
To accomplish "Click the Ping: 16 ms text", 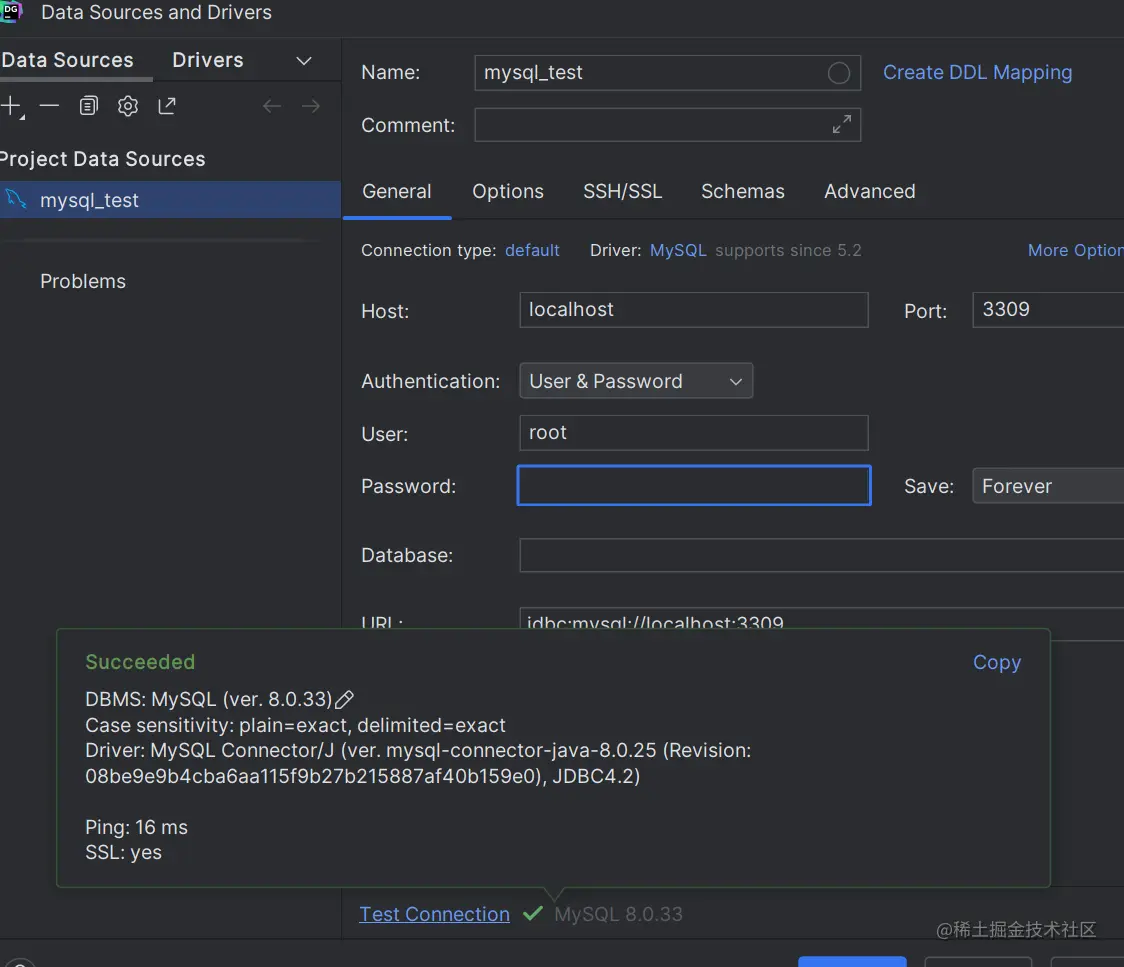I will coord(136,827).
